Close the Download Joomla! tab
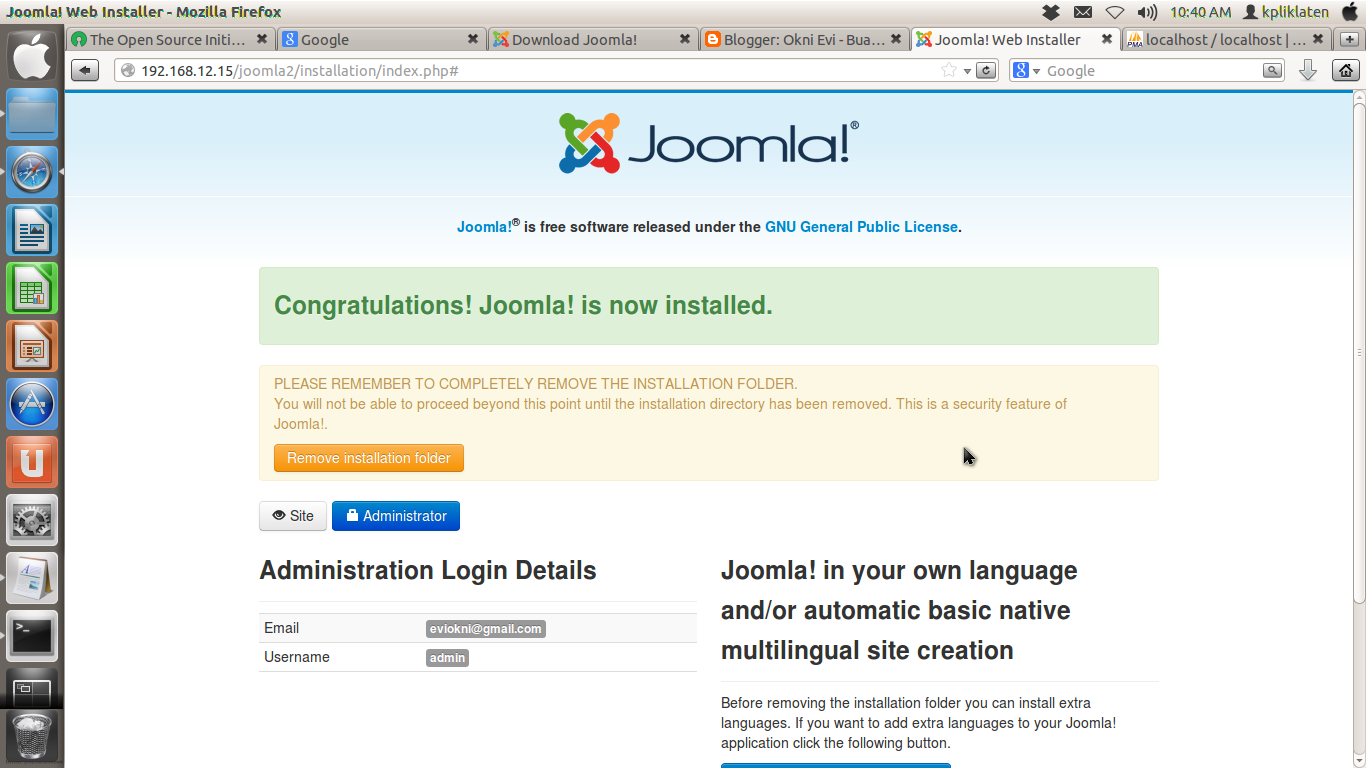The image size is (1366, 768). coord(685,39)
